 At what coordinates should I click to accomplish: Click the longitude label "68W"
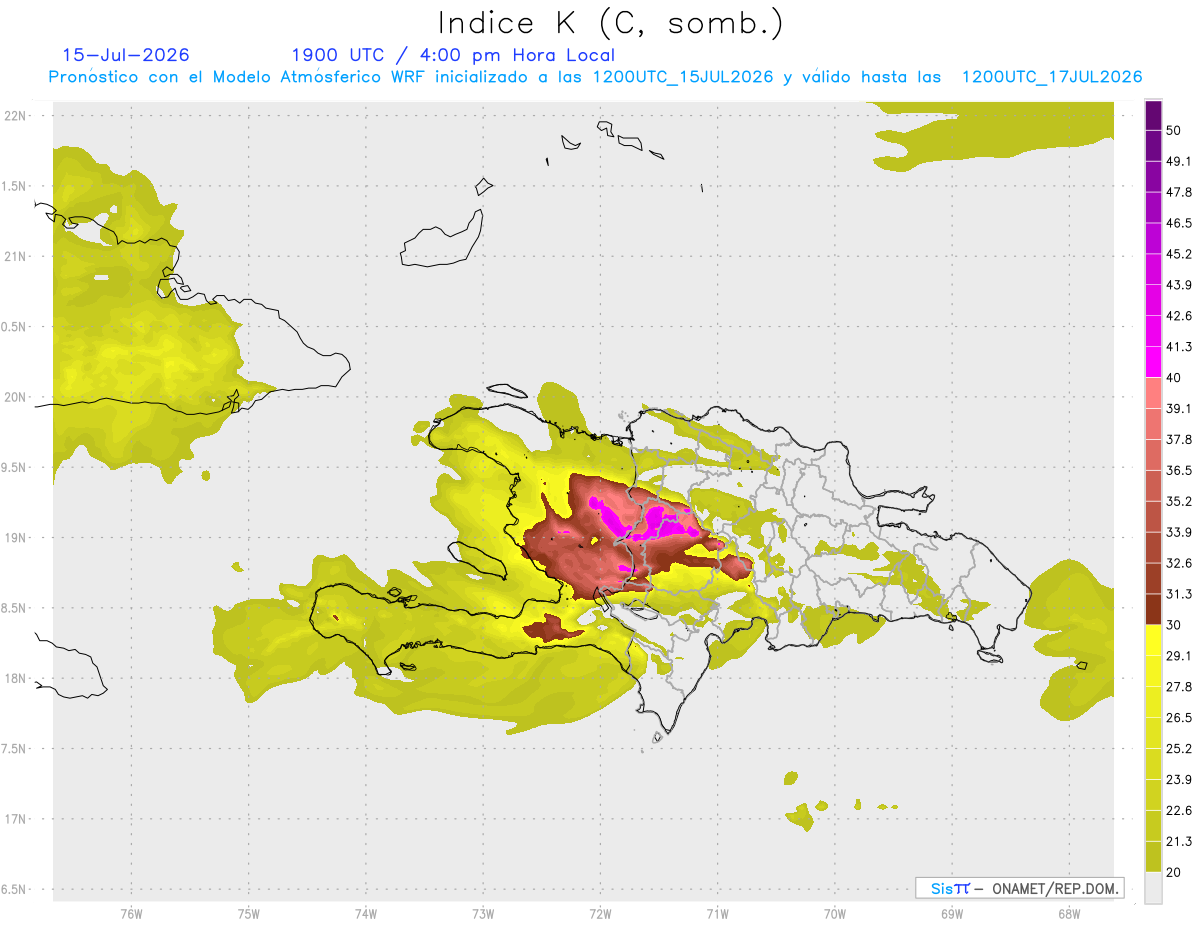point(1067,913)
